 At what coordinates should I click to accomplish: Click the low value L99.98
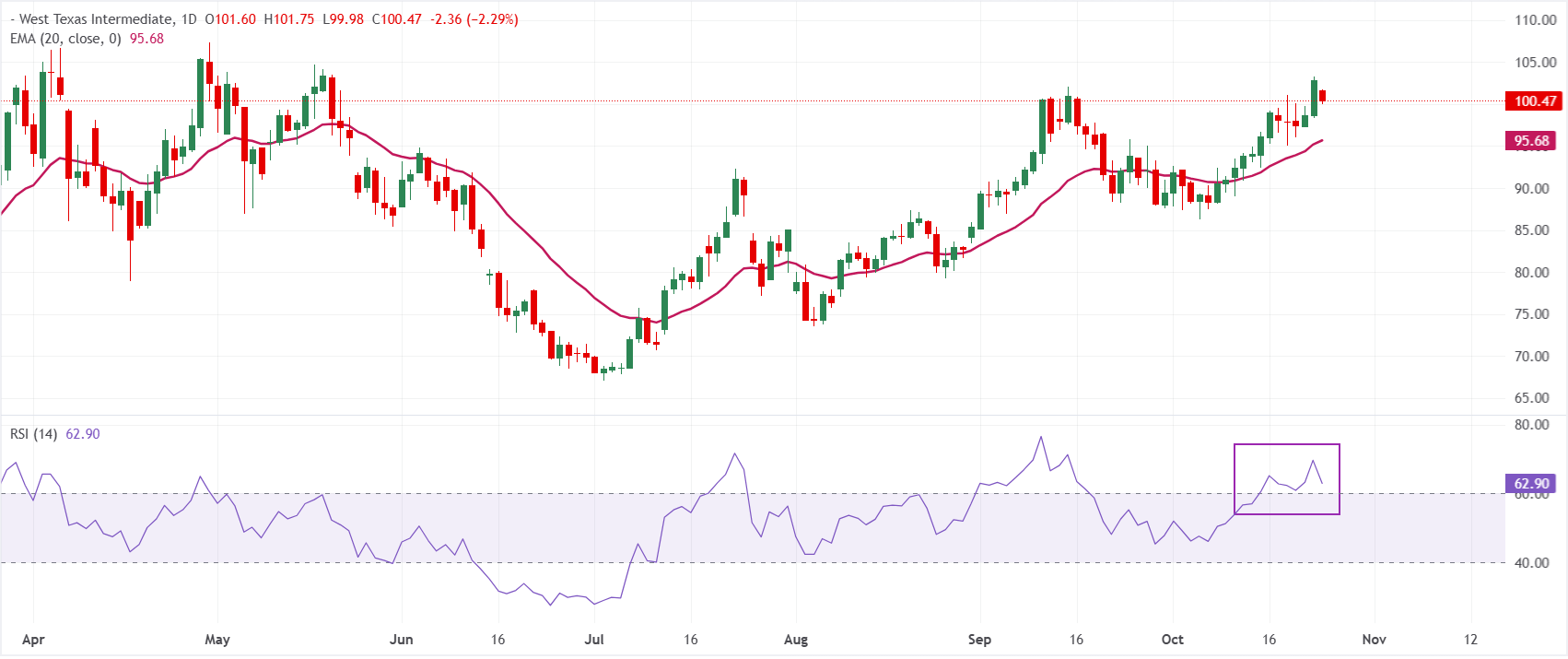pyautogui.click(x=344, y=19)
